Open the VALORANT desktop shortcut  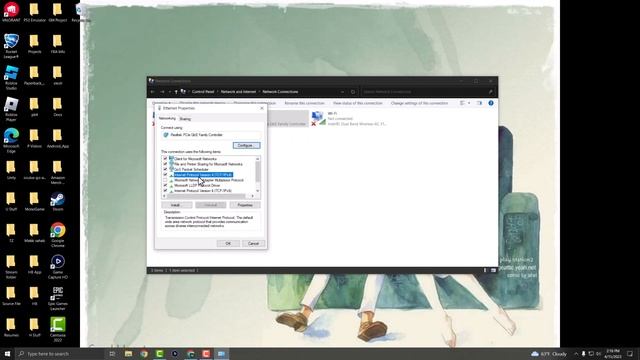click(x=11, y=12)
